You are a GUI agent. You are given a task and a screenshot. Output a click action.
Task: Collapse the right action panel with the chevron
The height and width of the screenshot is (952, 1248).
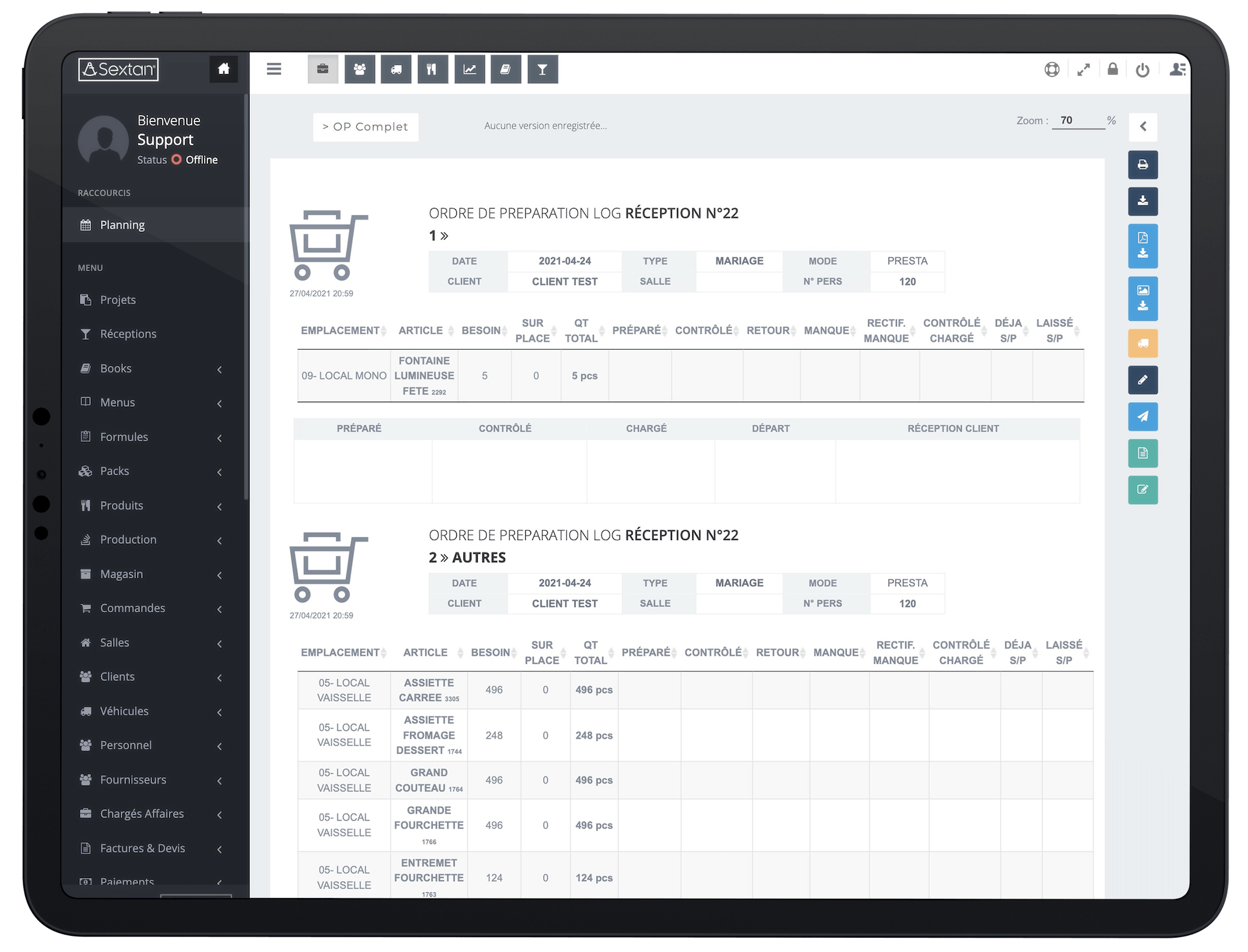pyautogui.click(x=1143, y=127)
